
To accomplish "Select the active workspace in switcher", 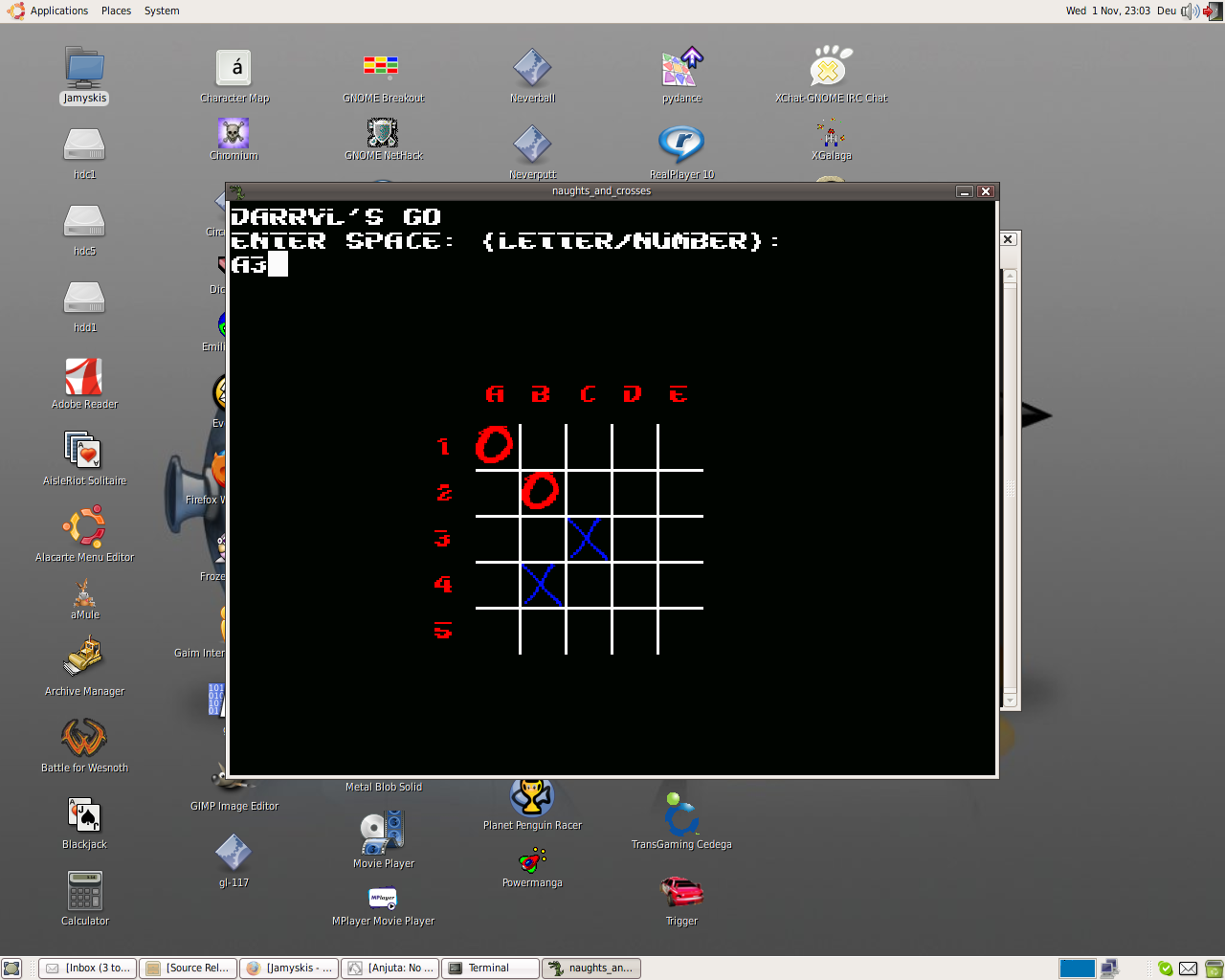I will tap(1077, 969).
